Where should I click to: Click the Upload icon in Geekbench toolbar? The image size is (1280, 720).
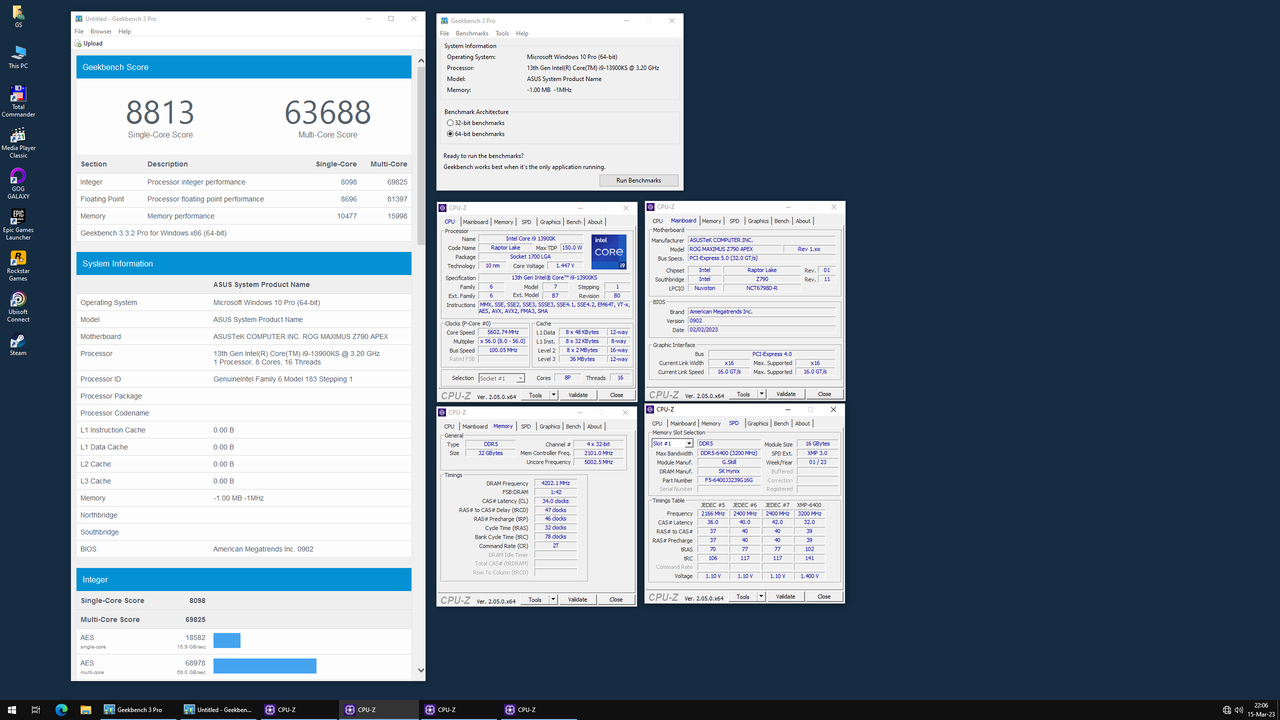pos(79,43)
